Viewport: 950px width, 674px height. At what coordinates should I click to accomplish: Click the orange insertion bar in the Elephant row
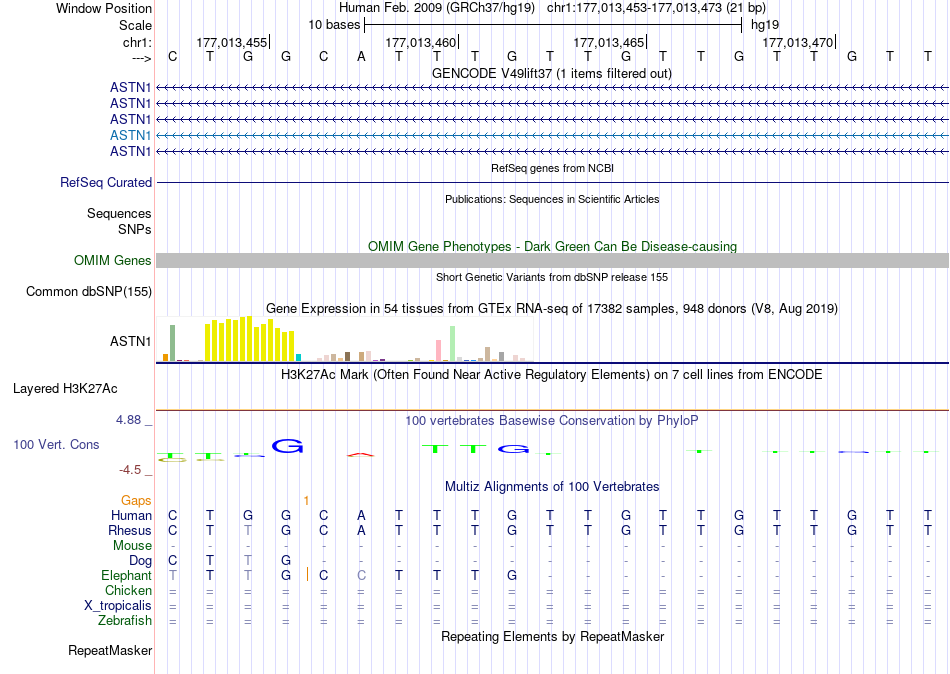point(308,574)
